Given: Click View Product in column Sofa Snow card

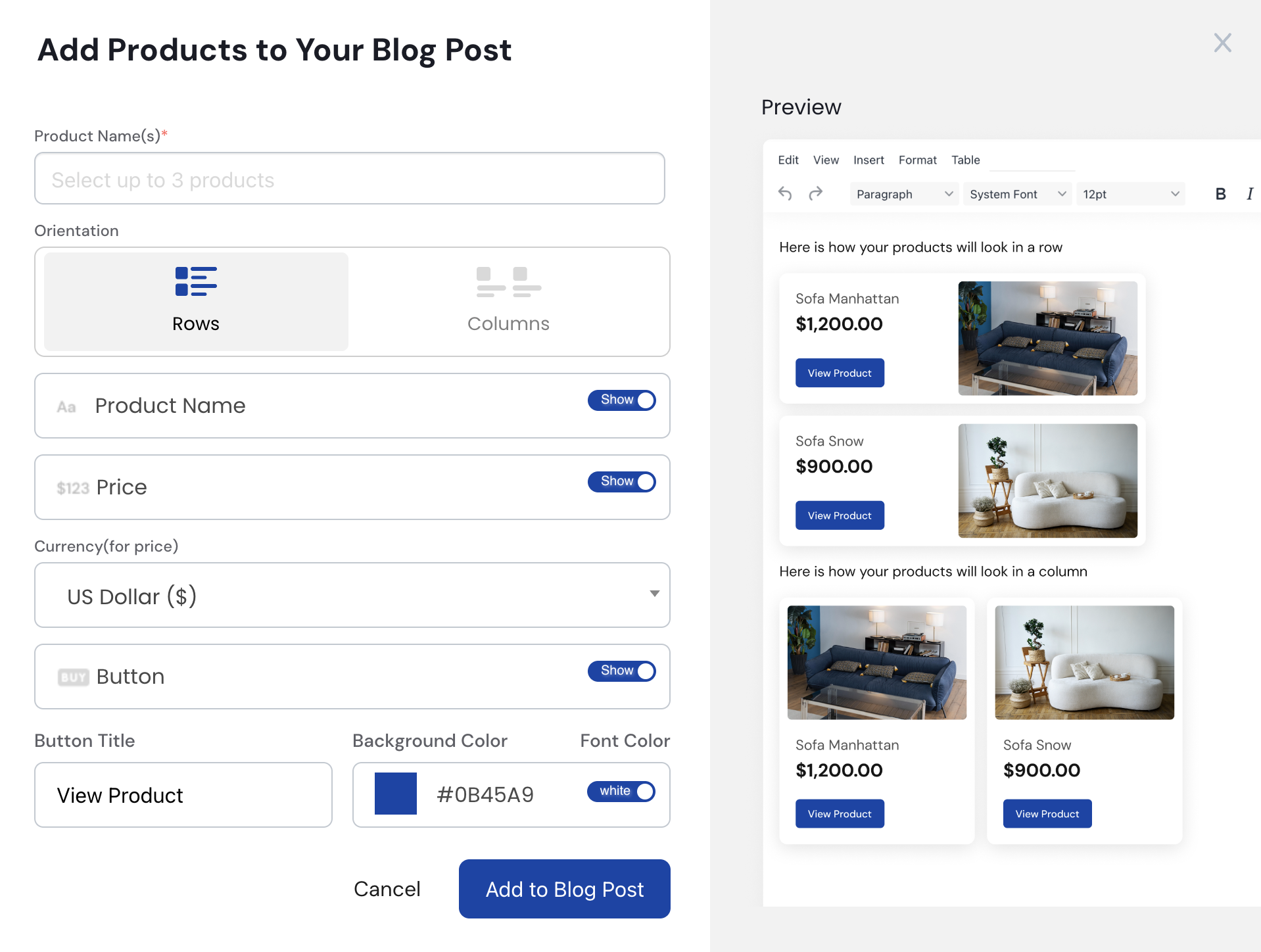Looking at the screenshot, I should (x=1047, y=814).
